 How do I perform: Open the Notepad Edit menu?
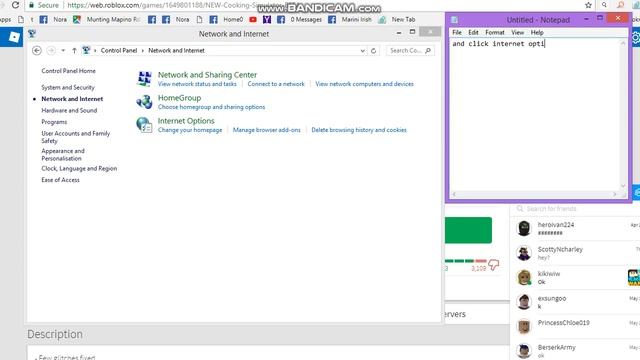coord(473,32)
